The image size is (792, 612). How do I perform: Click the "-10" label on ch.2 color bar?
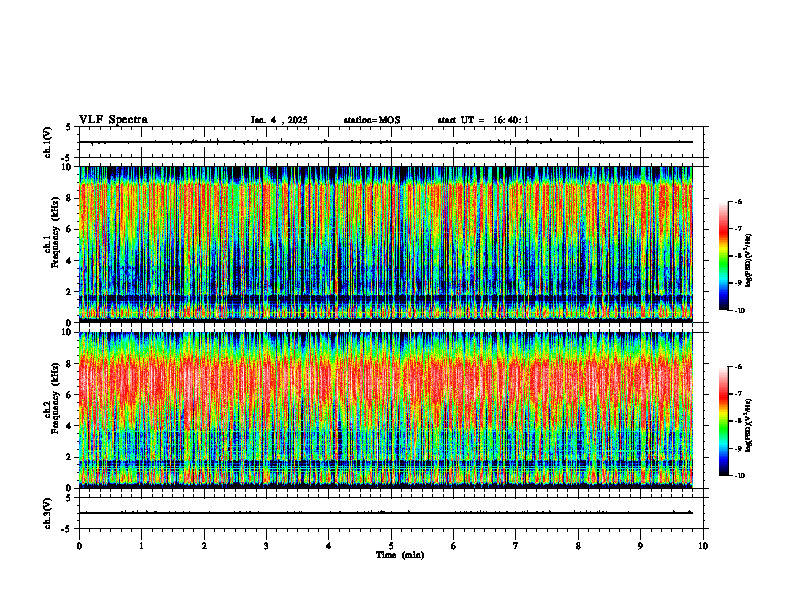pos(740,476)
